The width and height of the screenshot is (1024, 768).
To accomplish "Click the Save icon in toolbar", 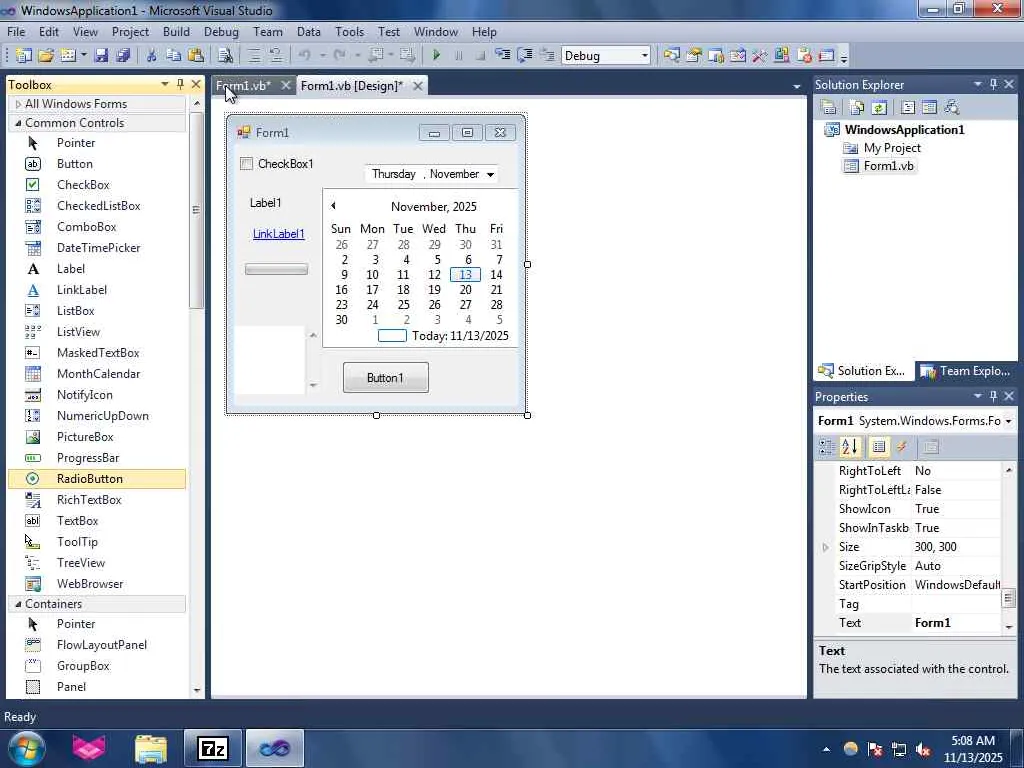I will [x=101, y=56].
